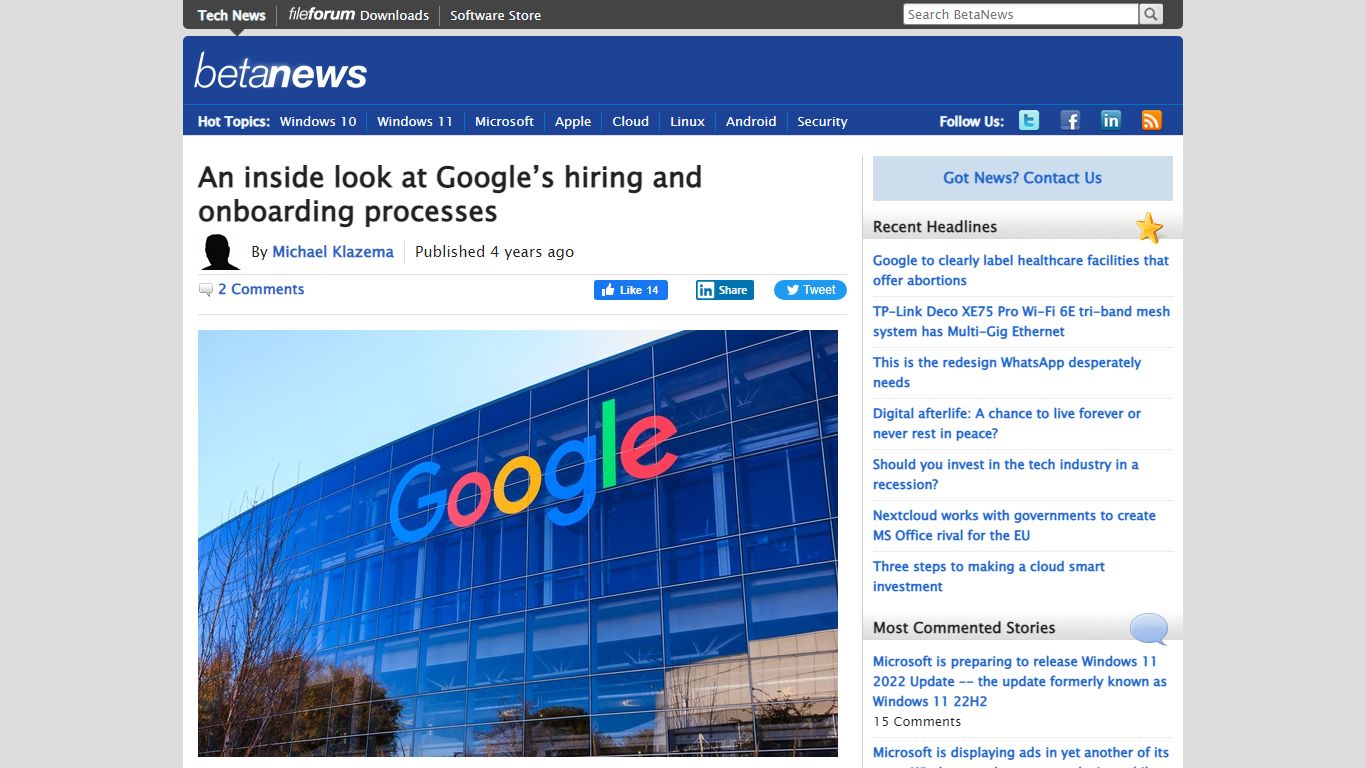Open the Windows 11 hot topic
The image size is (1366, 768).
[415, 121]
